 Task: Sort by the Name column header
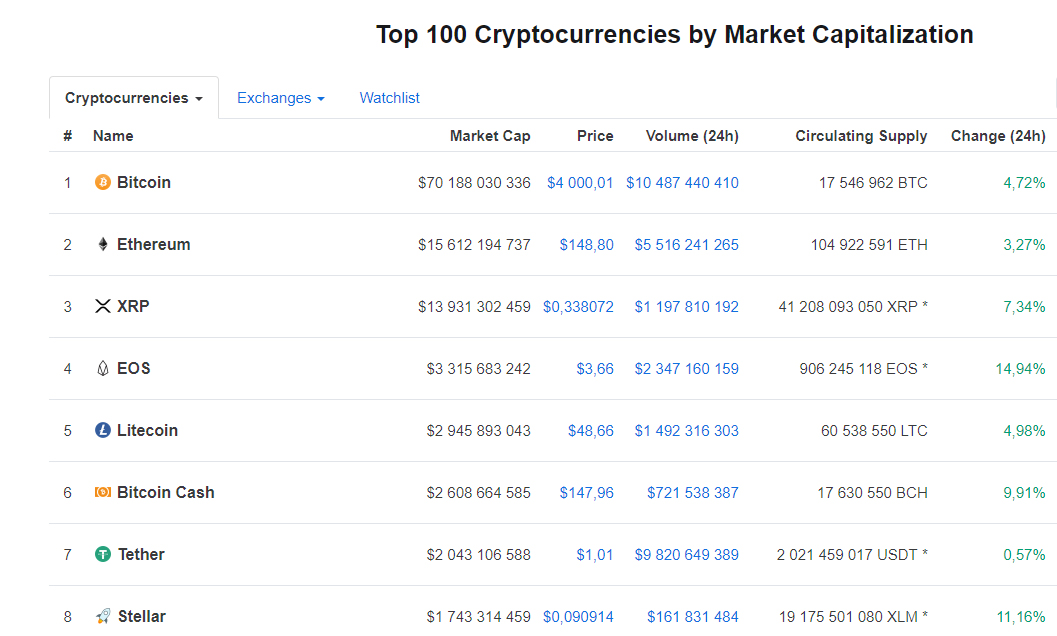click(113, 136)
